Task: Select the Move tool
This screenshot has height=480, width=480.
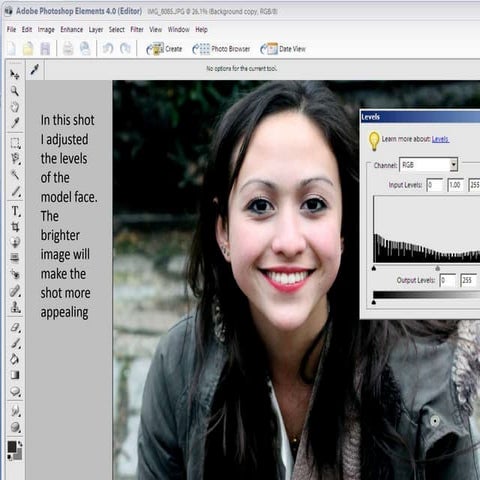Action: pos(15,75)
